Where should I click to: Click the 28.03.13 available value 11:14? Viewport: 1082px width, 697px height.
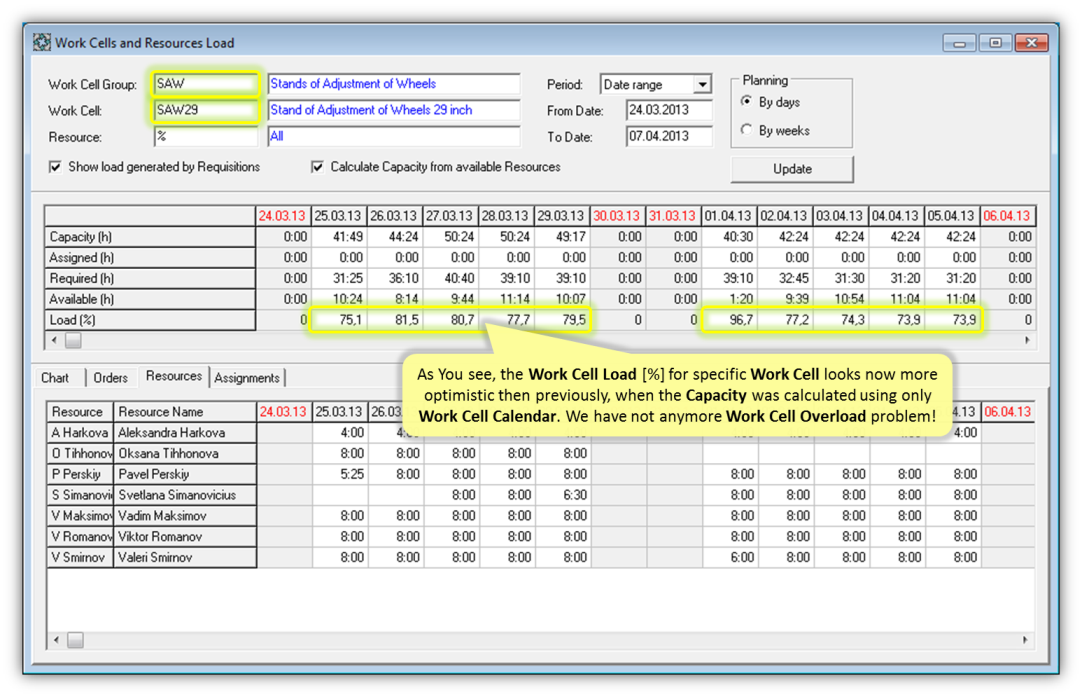coord(506,299)
